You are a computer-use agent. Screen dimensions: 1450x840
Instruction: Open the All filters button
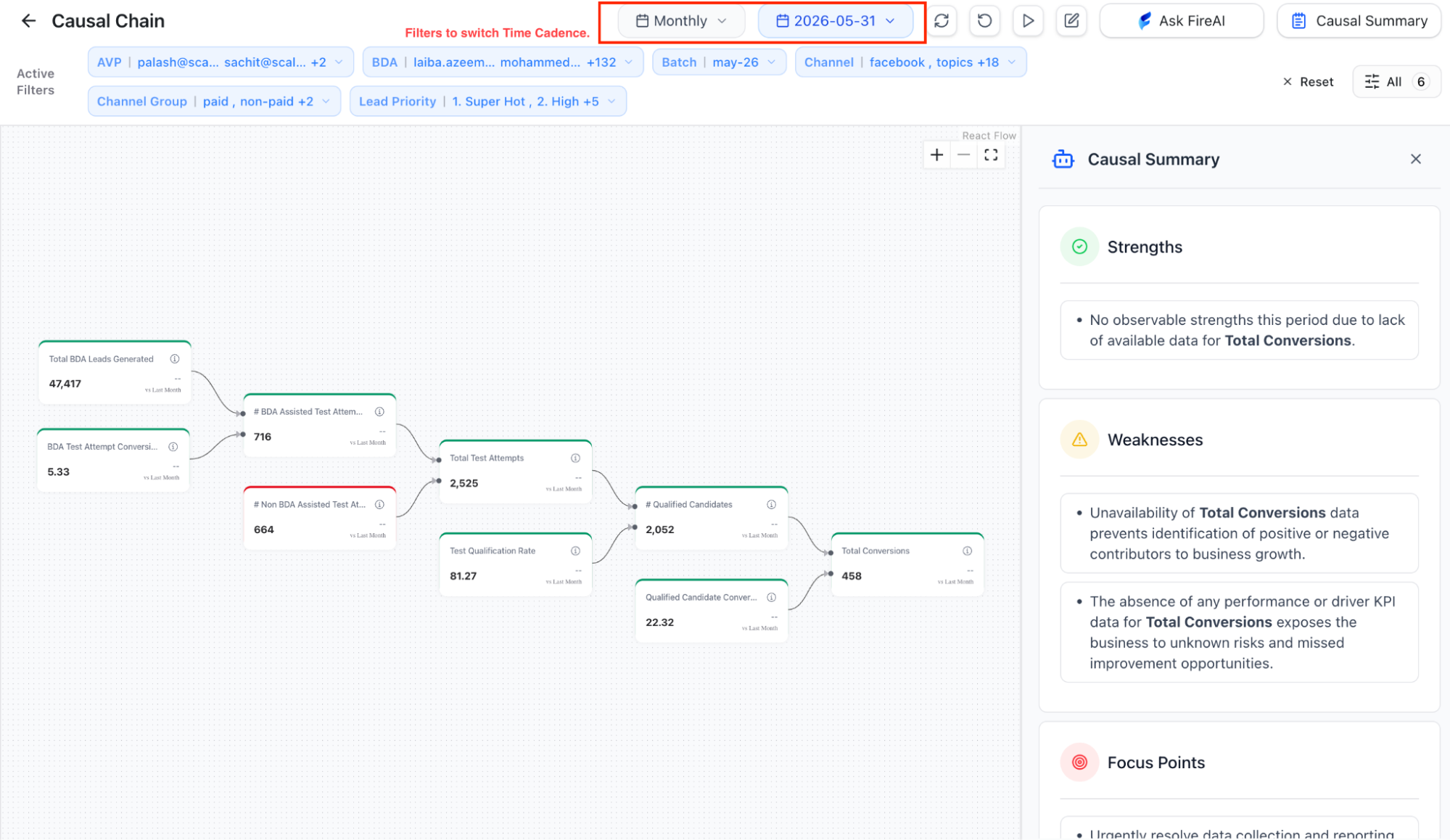click(1396, 82)
